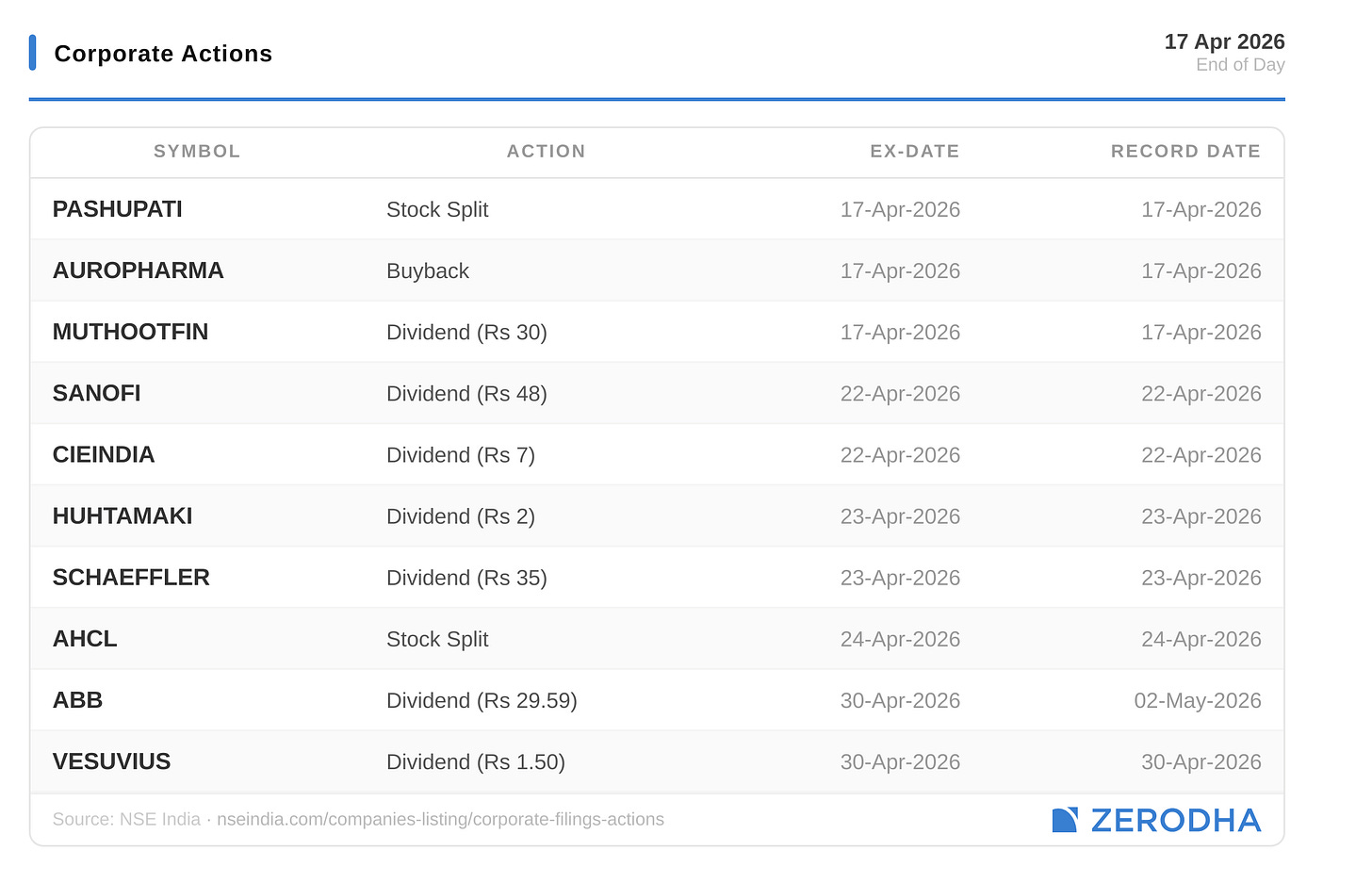Click the PASHUPATI record date cell
Screen dimensions: 1372x883
pos(1201,210)
